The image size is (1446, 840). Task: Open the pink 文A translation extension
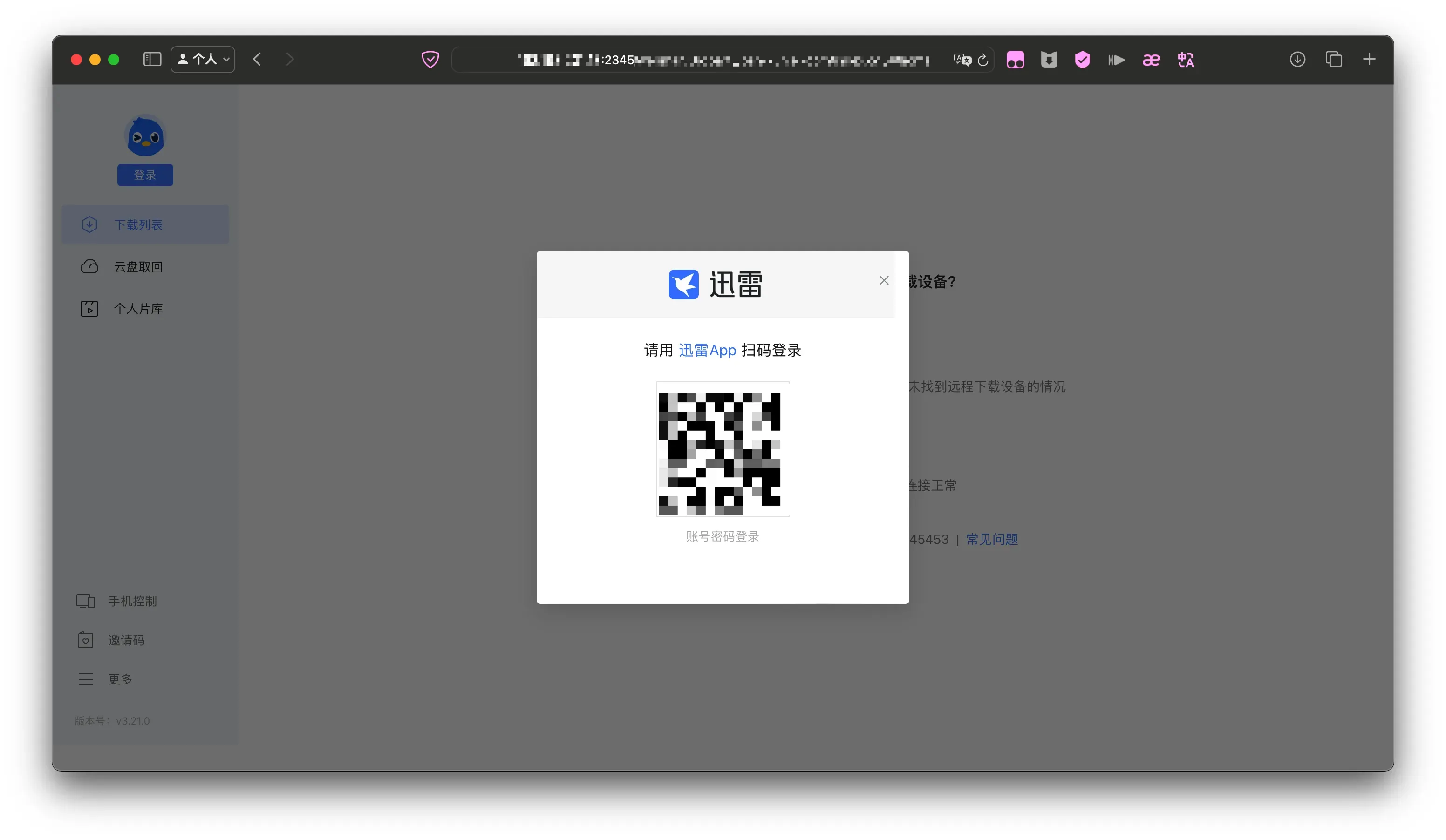(1186, 60)
